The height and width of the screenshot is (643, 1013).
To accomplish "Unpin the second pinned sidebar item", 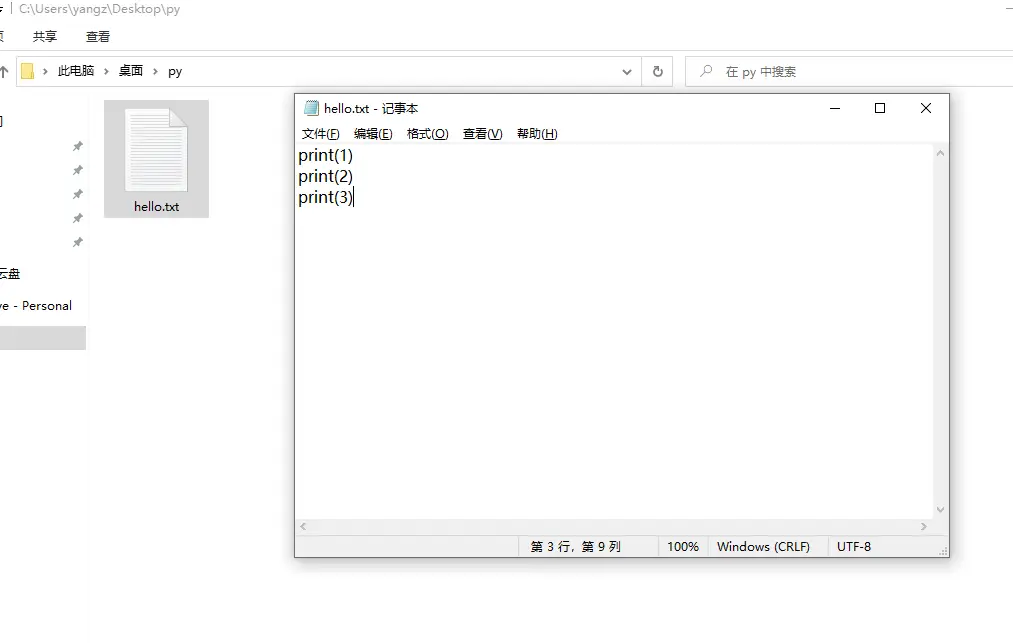I will 78,170.
